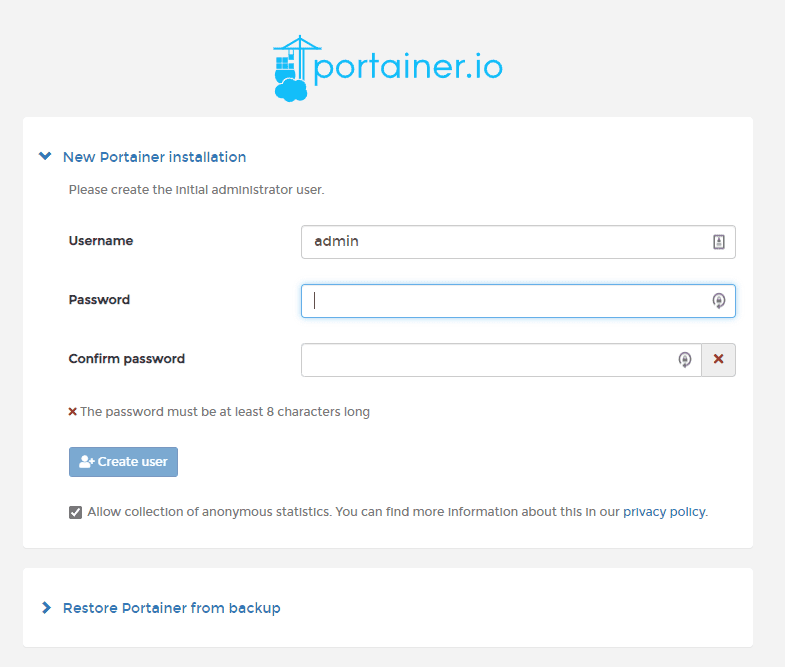Click the password manager icon in Password field
The width and height of the screenshot is (785, 667).
click(718, 301)
